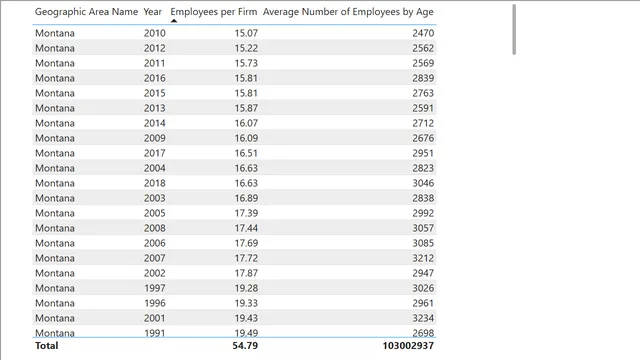This screenshot has height=360, width=640.
Task: Click the total value 54.79
Action: coord(245,346)
